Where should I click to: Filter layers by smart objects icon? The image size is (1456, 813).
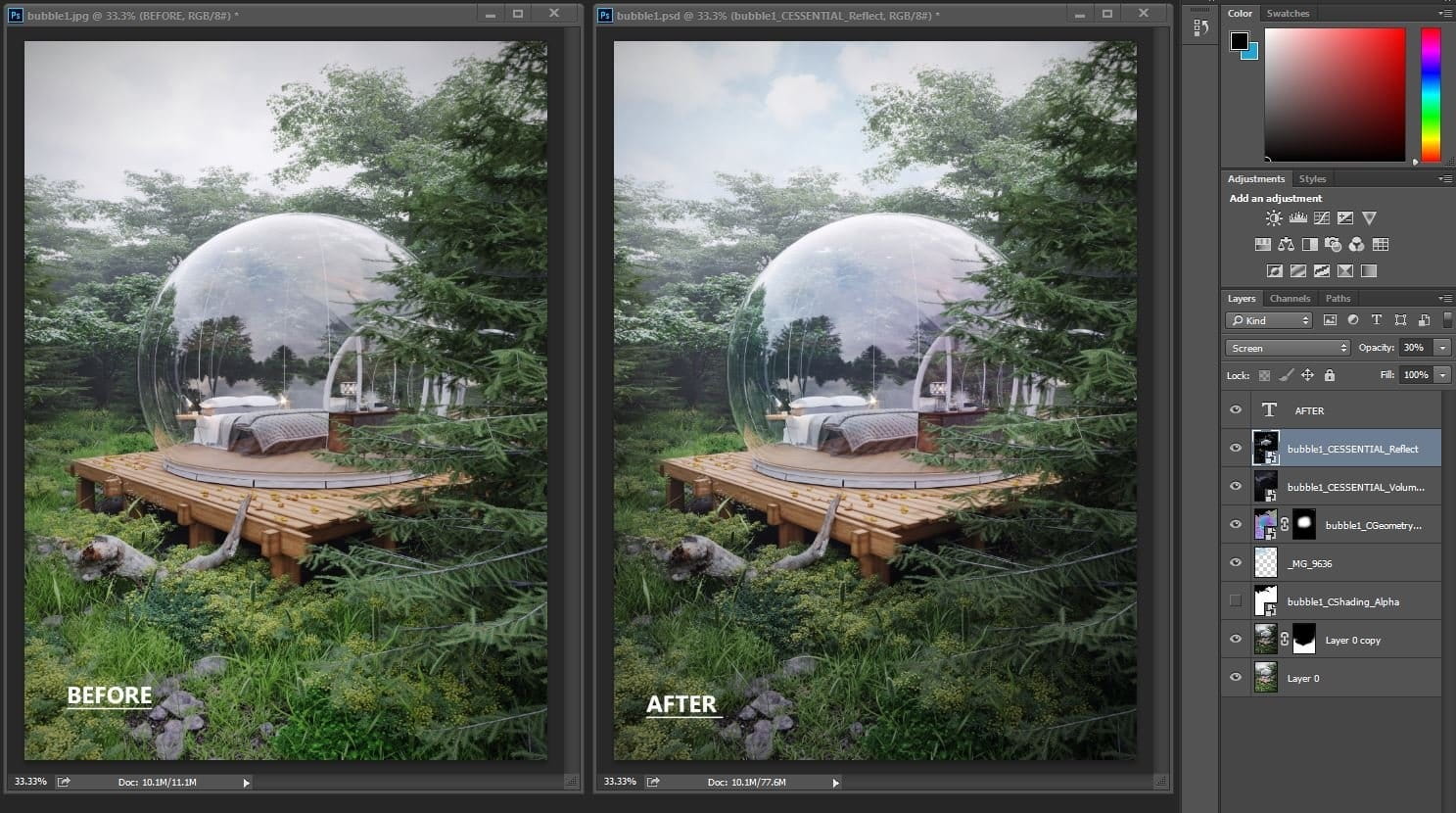coord(1424,320)
